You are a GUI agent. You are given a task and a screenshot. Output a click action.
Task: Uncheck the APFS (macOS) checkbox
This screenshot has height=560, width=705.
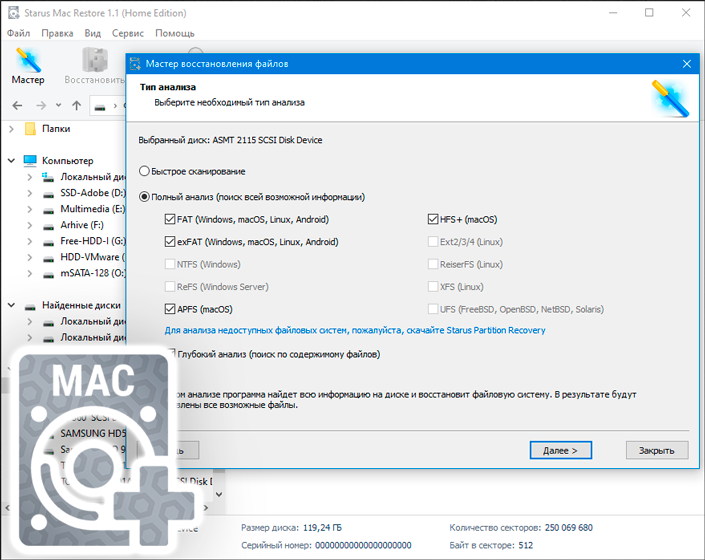[170, 309]
